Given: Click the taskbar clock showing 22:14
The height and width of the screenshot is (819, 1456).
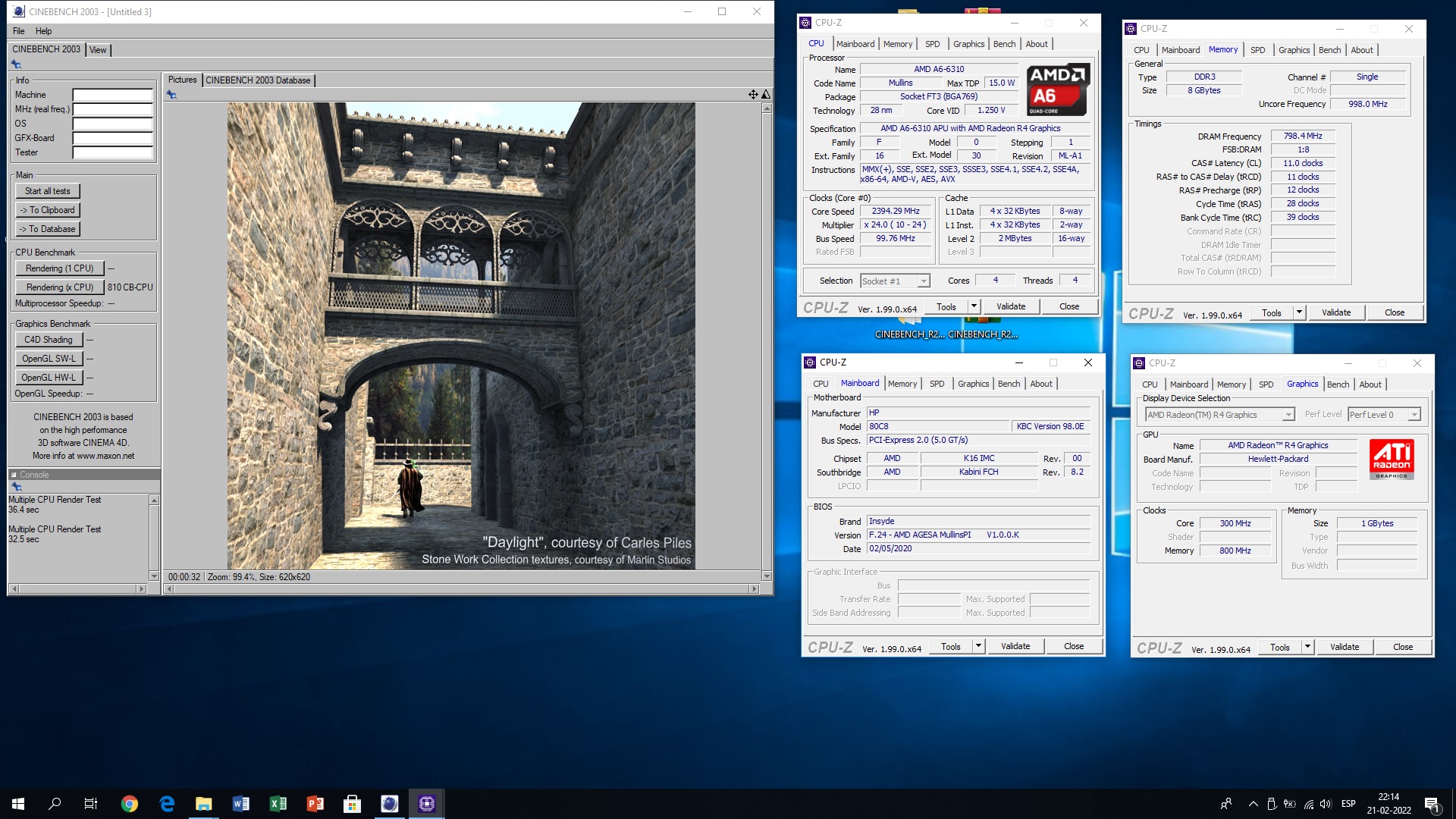Looking at the screenshot, I should coord(1389,804).
